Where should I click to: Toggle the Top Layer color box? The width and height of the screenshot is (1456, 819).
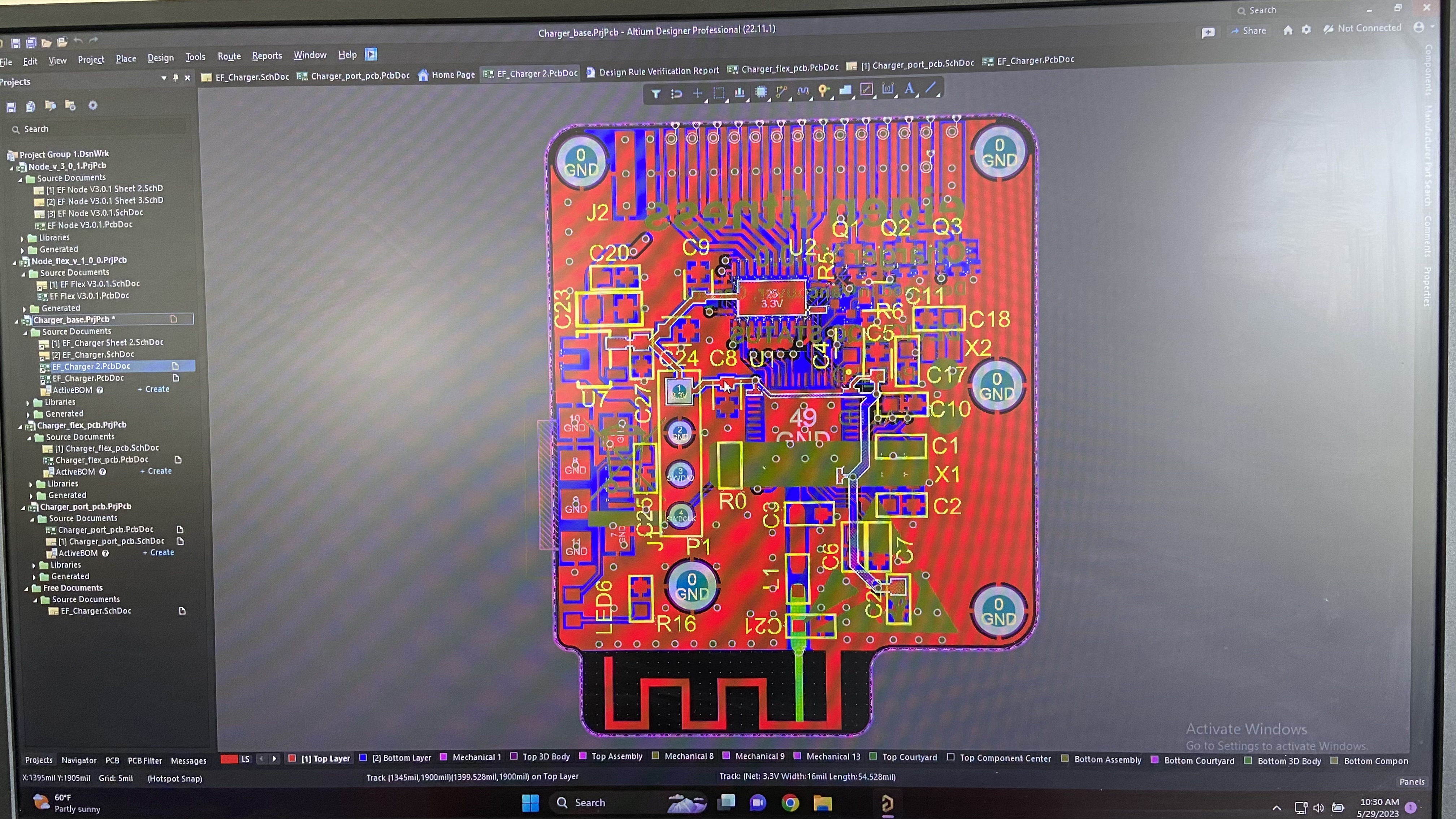pos(292,759)
